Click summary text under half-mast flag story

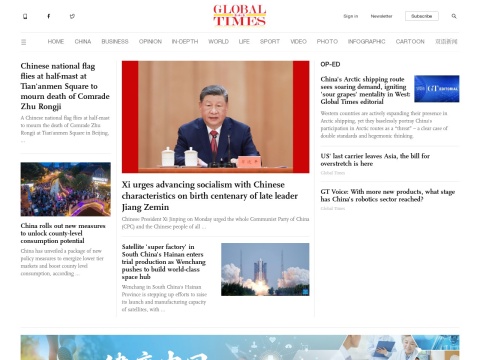coord(65,129)
